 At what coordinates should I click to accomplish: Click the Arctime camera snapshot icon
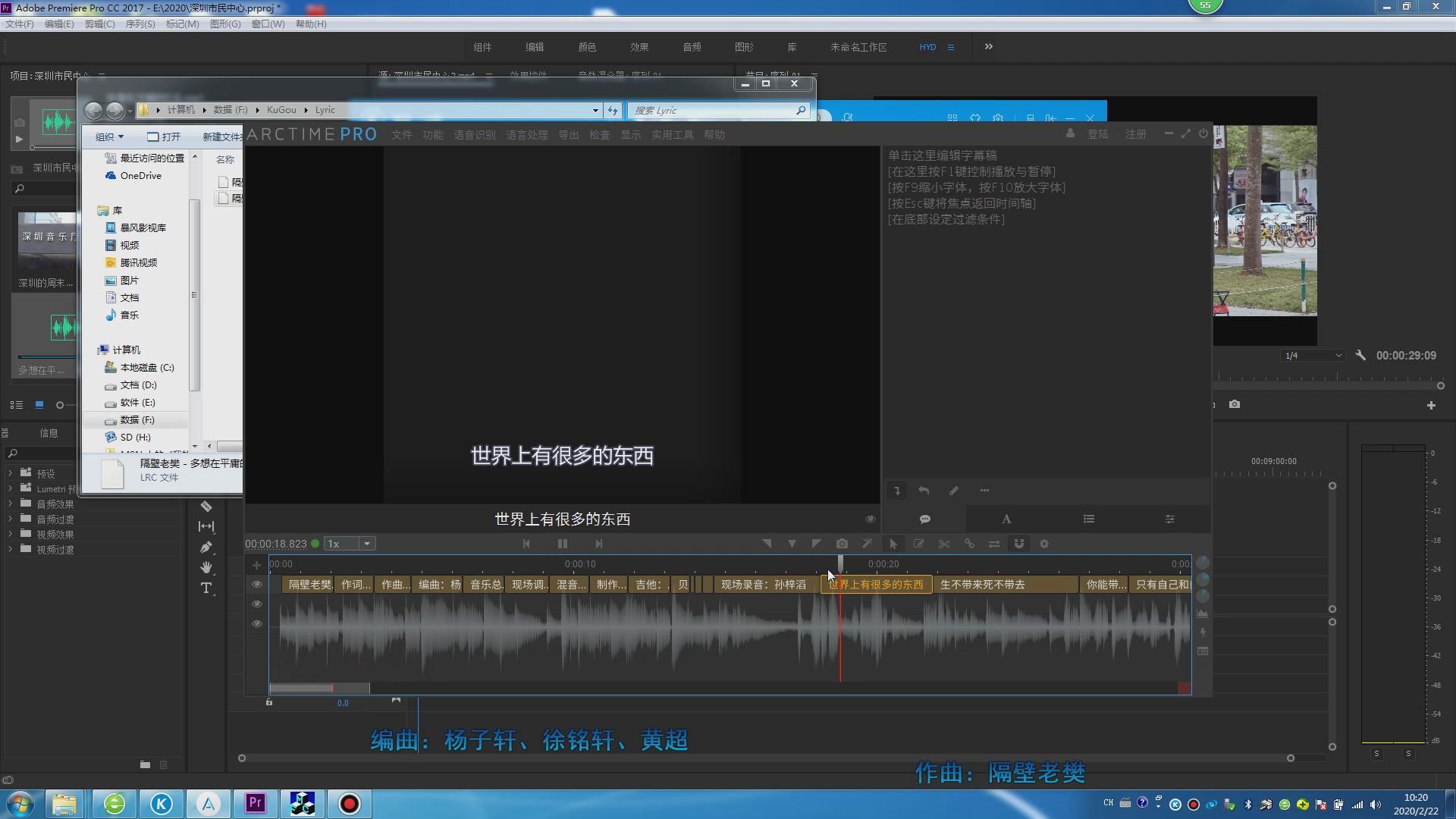pyautogui.click(x=842, y=544)
